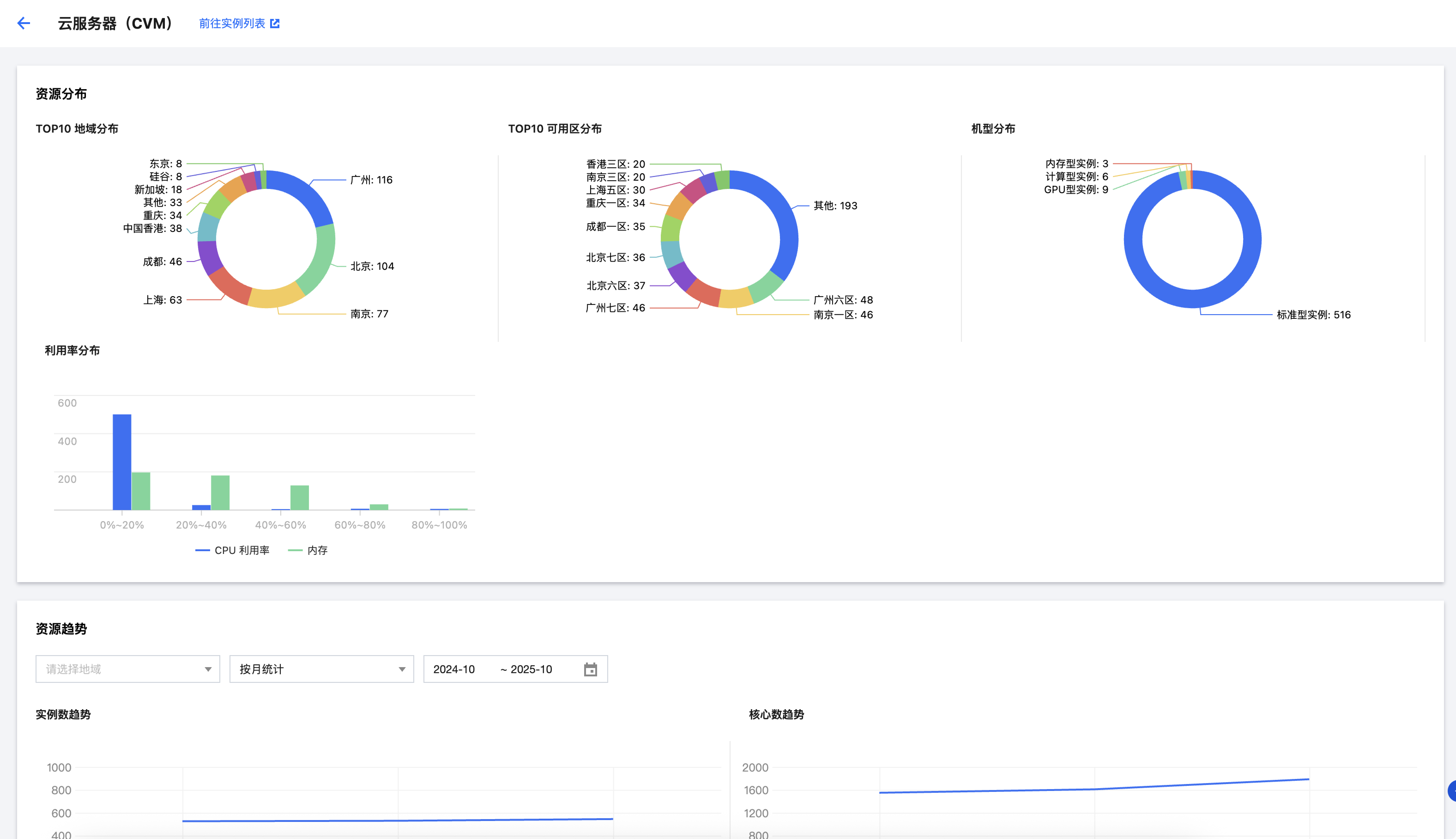Click the 内存 bar for 20%~40%

(x=220, y=493)
